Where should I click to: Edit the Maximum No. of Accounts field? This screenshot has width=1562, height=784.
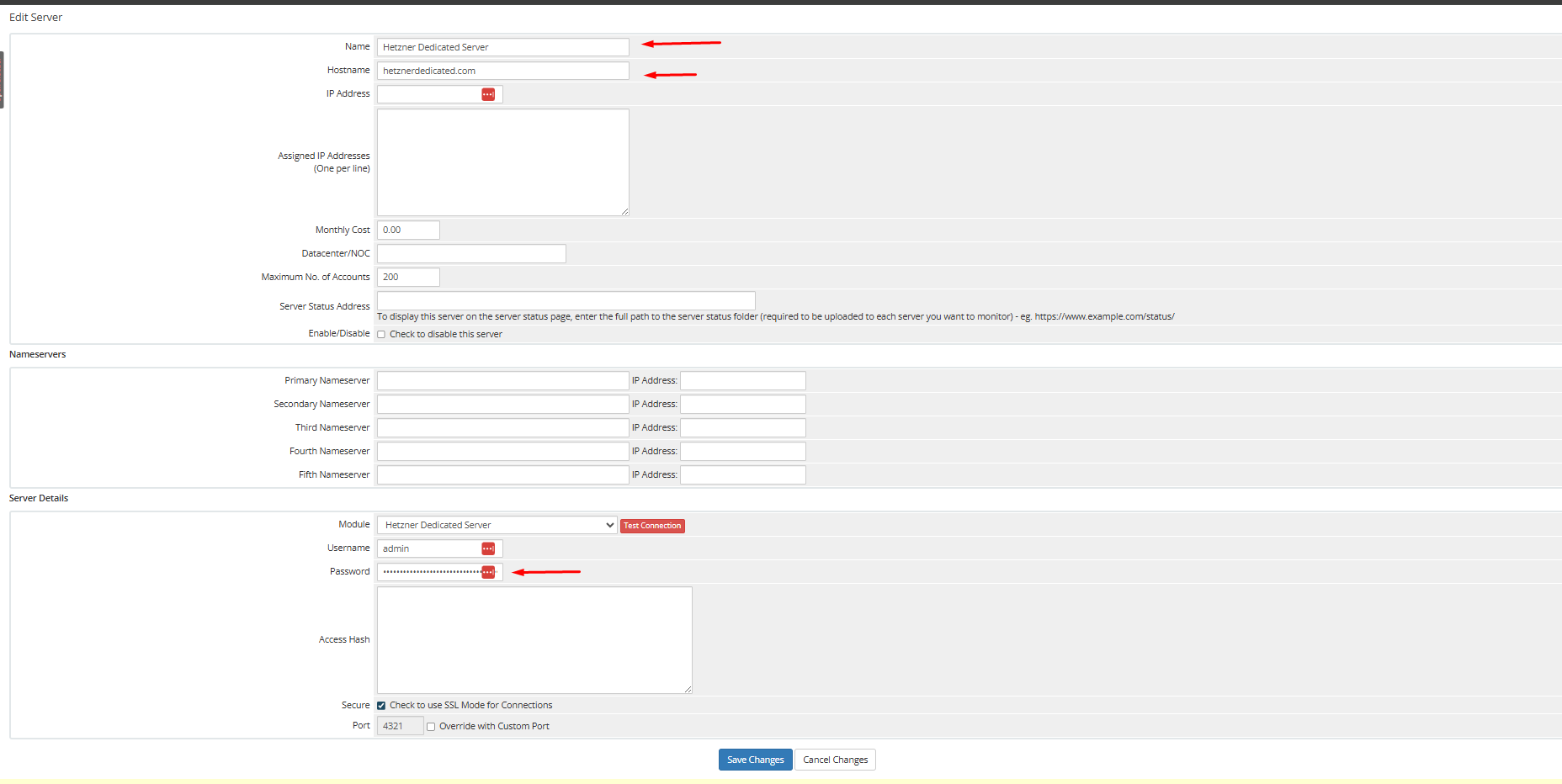[x=408, y=277]
